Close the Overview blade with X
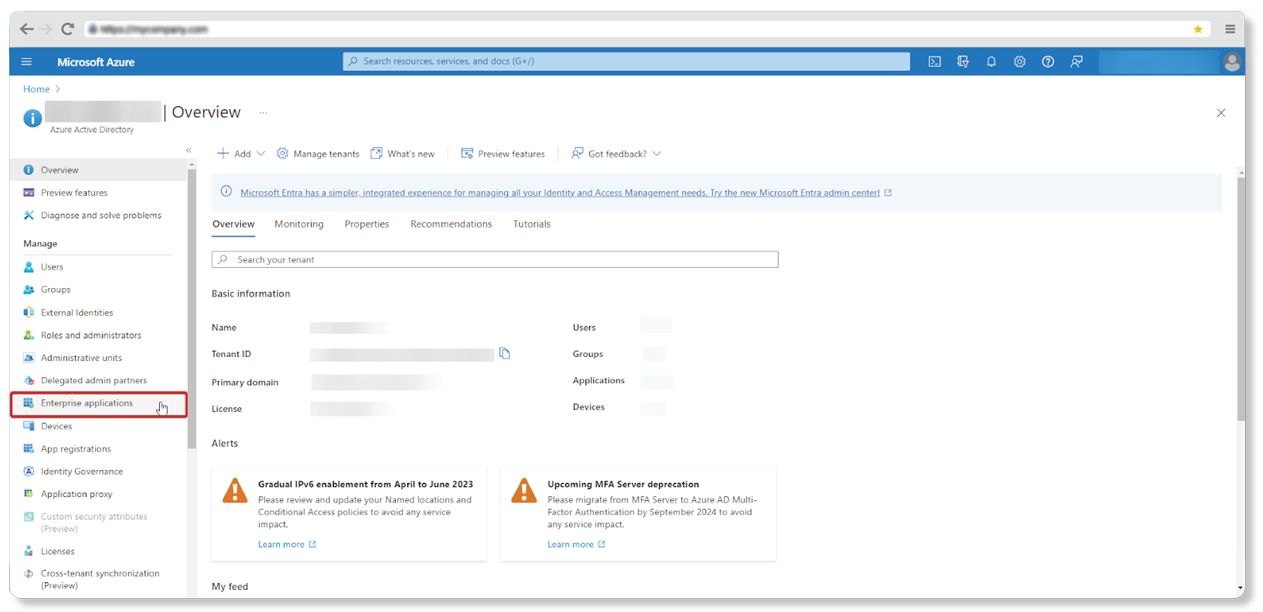The width and height of the screenshot is (1263, 612). (1221, 113)
